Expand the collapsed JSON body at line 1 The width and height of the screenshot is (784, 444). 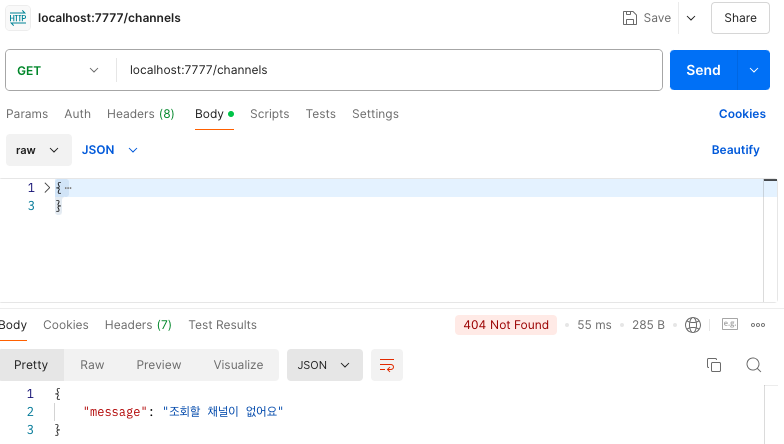pos(47,188)
